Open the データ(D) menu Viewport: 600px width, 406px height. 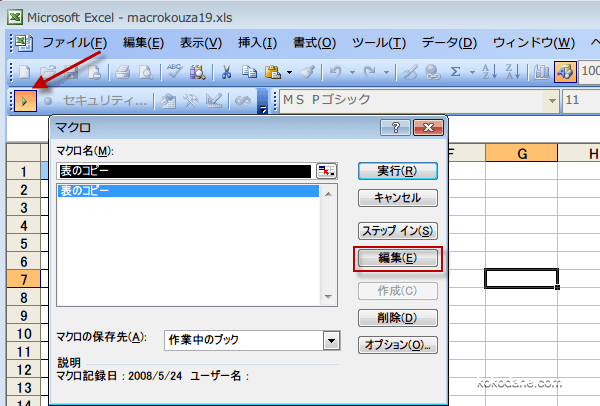click(x=449, y=42)
